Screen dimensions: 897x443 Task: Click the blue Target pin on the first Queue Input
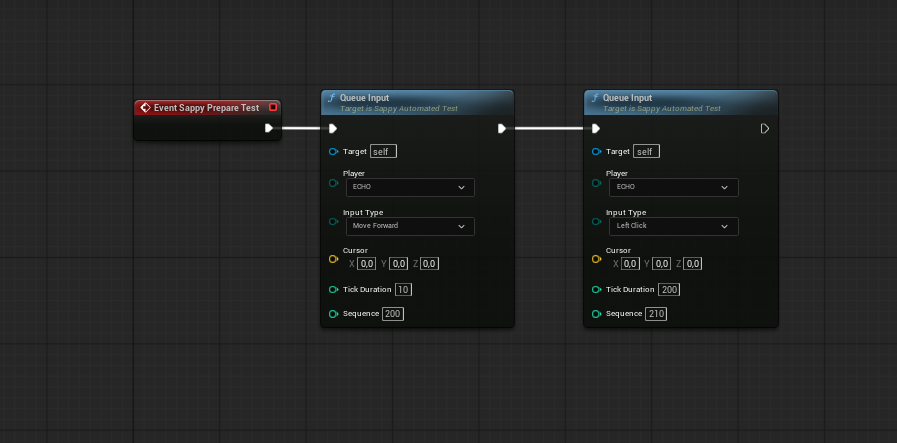(333, 152)
